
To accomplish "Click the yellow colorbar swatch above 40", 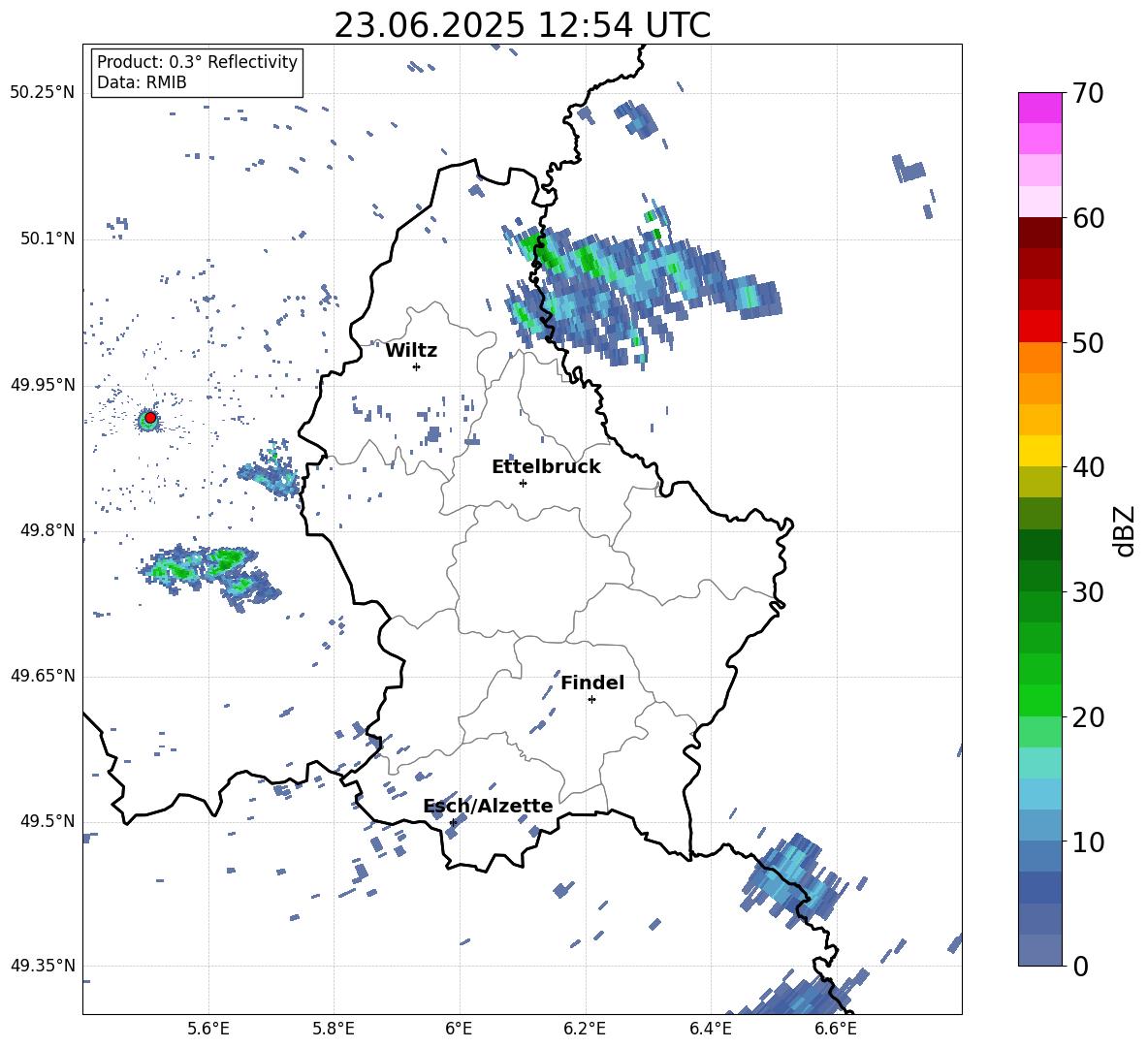I will point(1039,451).
